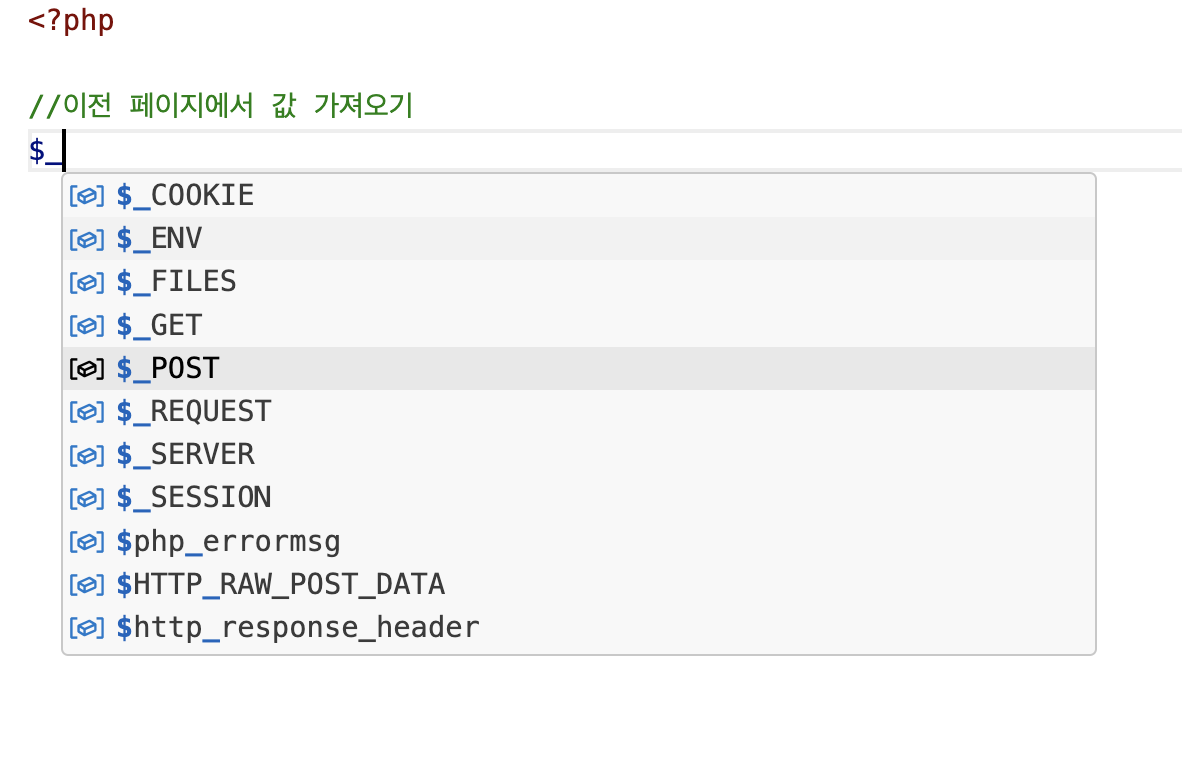Click the variable icon beside $_FILES

point(86,282)
